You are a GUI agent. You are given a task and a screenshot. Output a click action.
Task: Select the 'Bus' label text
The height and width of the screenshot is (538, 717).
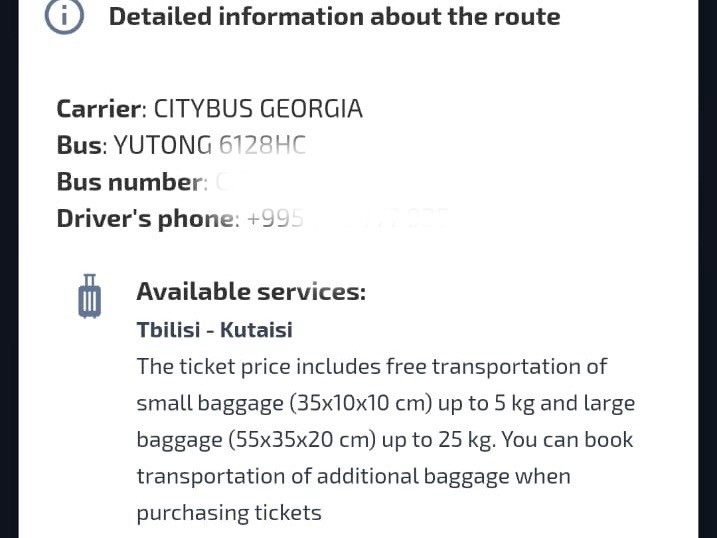coord(79,145)
